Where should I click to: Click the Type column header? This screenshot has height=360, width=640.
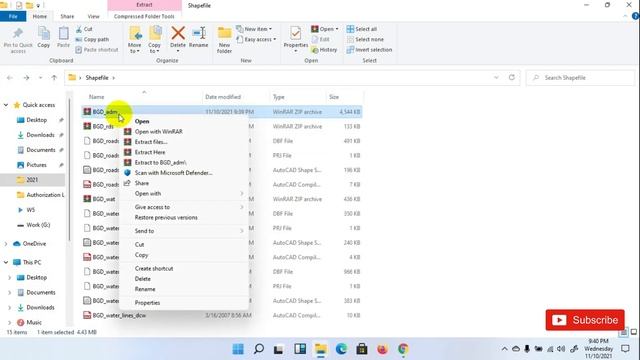(279, 97)
